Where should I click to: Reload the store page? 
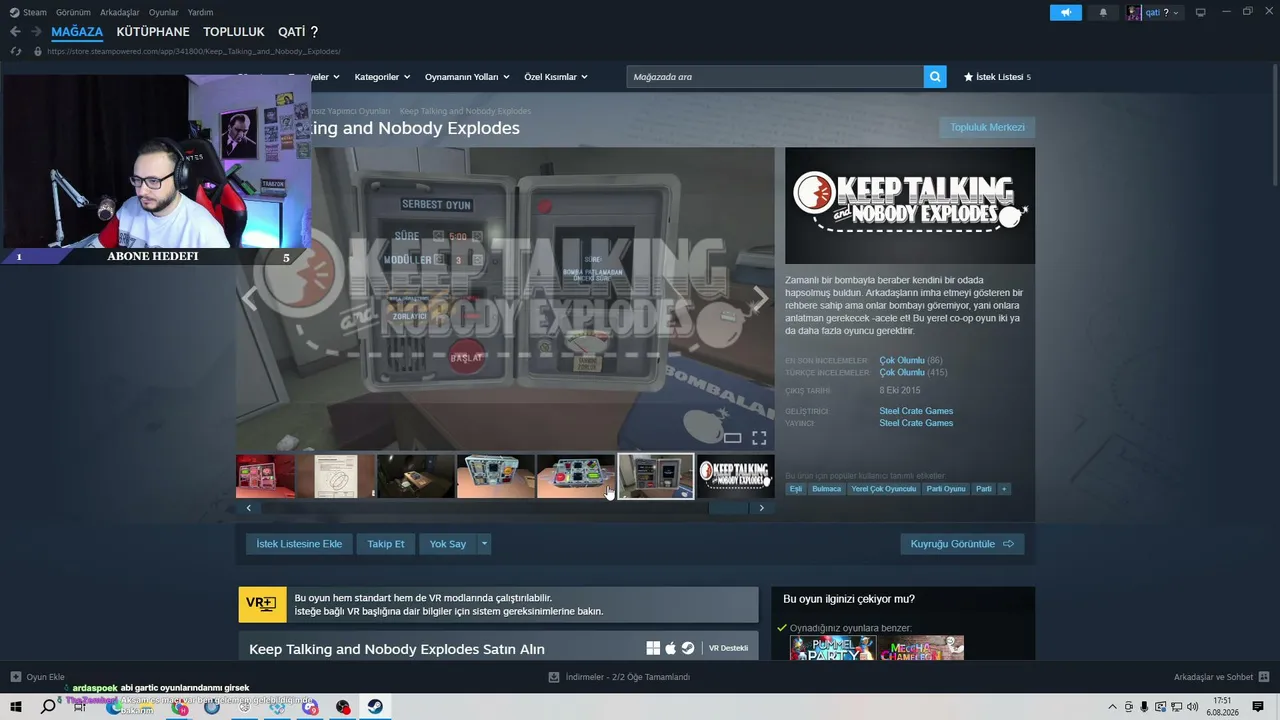(15, 51)
